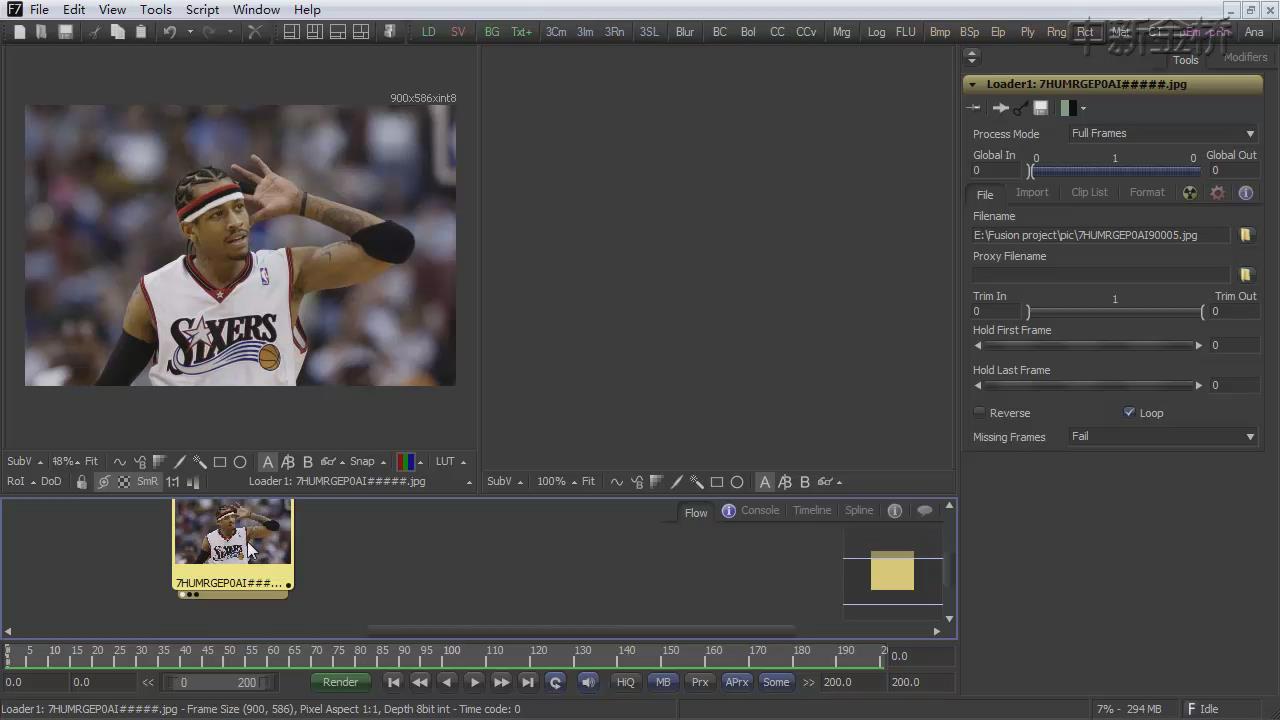The height and width of the screenshot is (720, 1280).
Task: Open the Missing Frames dropdown
Action: coord(1163,437)
